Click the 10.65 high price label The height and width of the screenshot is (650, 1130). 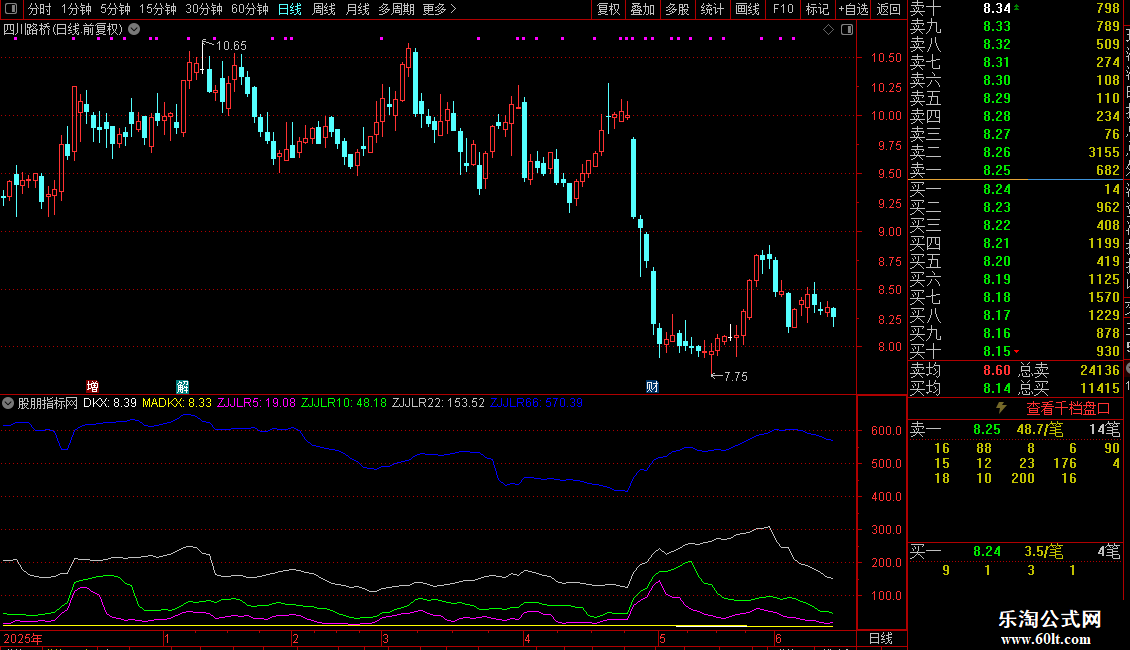pos(231,46)
